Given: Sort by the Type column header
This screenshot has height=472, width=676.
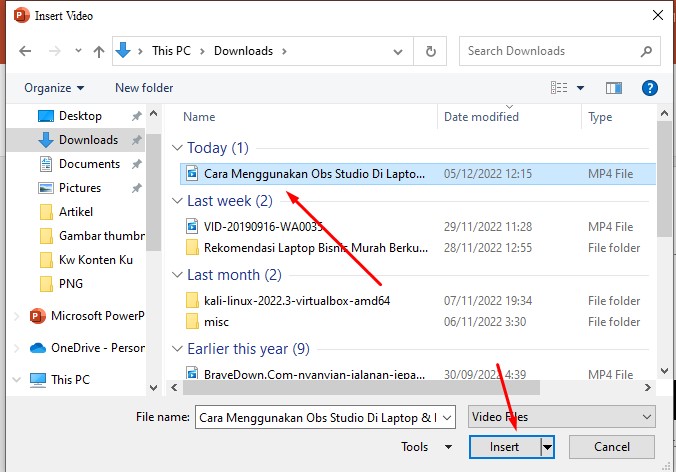Looking at the screenshot, I should (x=600, y=117).
